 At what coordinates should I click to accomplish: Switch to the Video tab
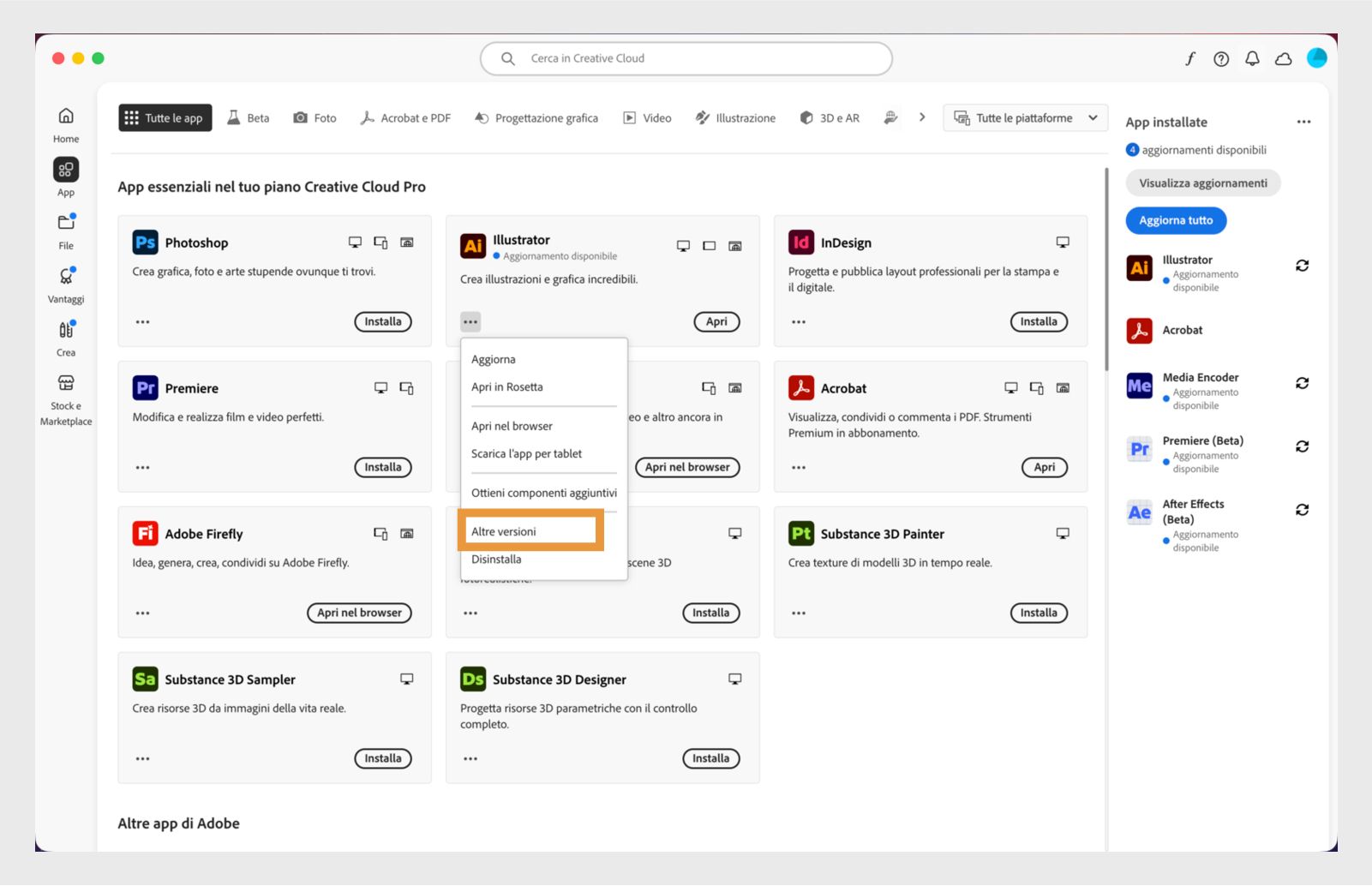tap(647, 118)
